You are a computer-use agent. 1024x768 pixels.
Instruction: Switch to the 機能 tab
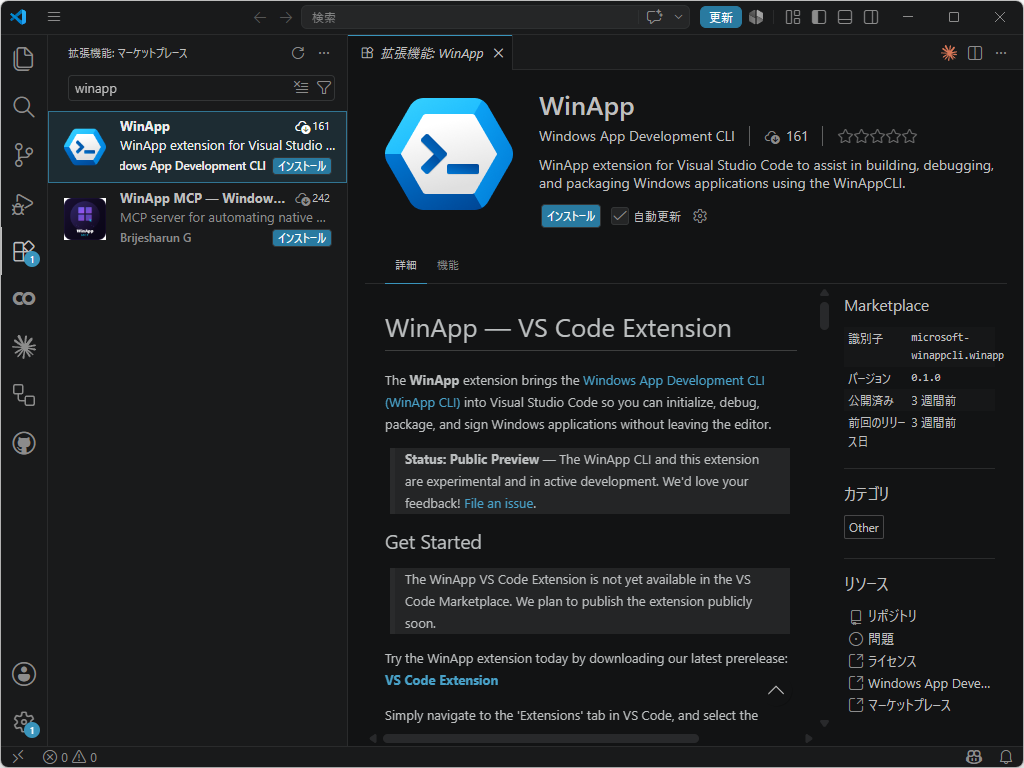[447, 265]
